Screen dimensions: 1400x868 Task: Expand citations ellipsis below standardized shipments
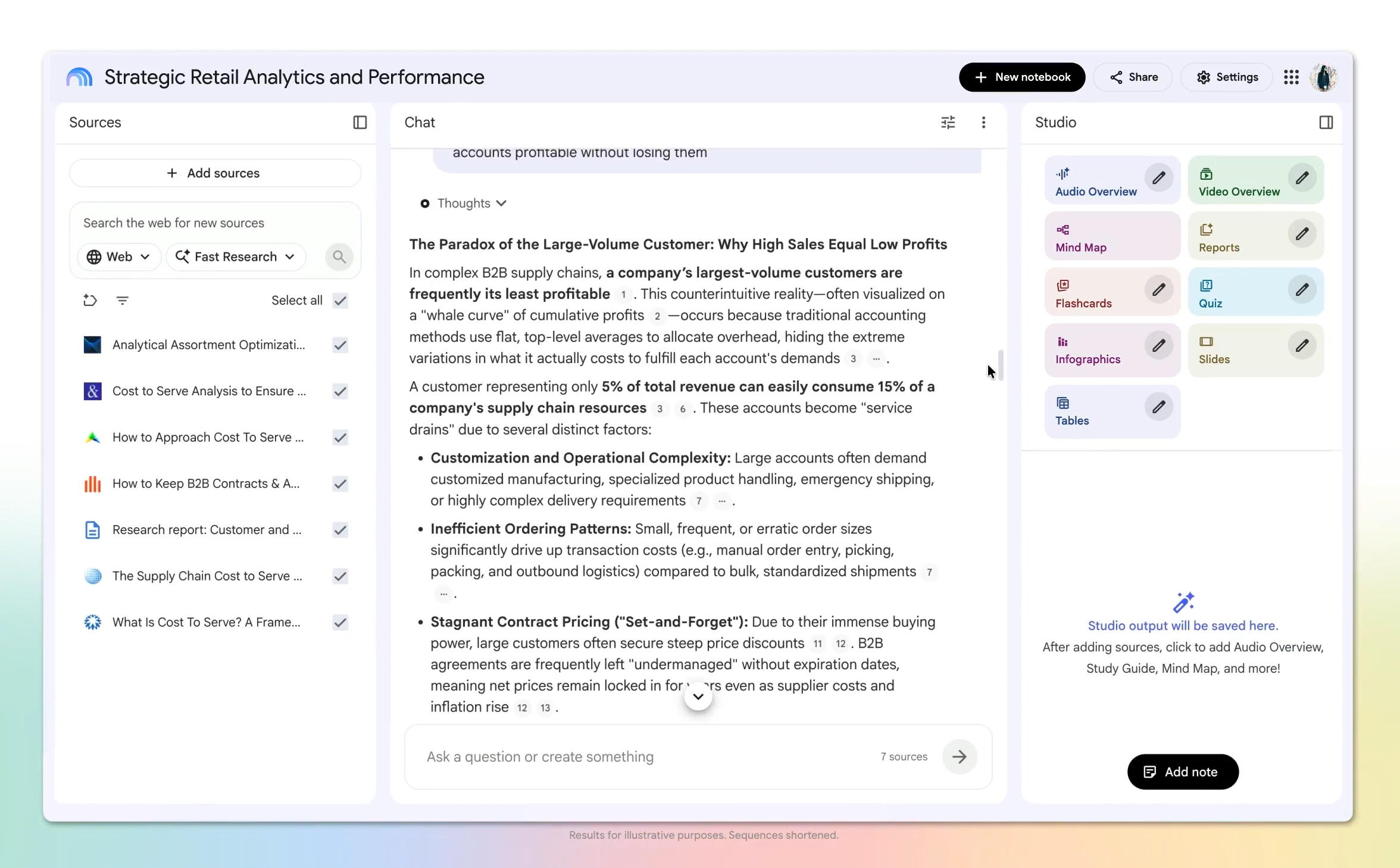pyautogui.click(x=443, y=594)
